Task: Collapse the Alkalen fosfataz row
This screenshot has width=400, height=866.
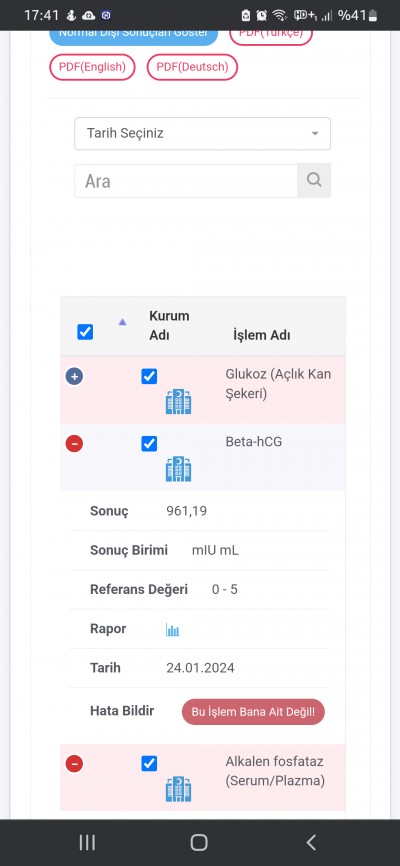Action: point(74,764)
